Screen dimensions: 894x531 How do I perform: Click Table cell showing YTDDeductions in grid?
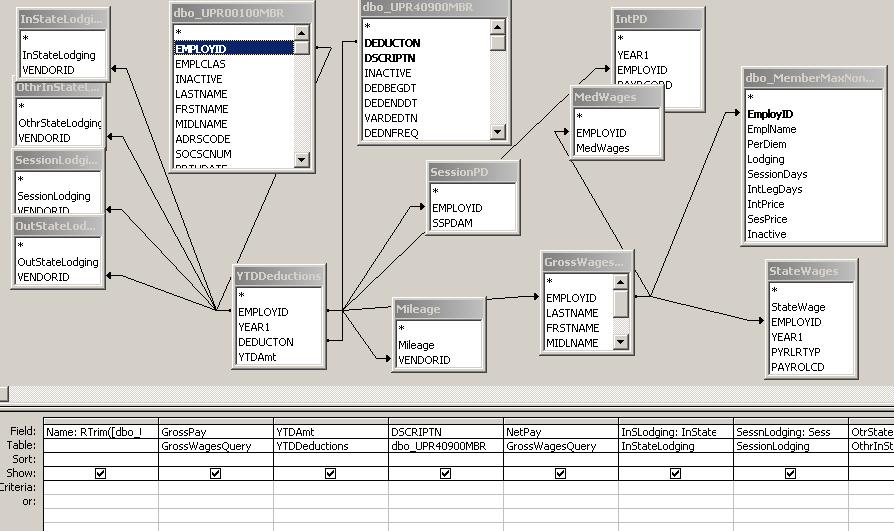pyautogui.click(x=331, y=446)
